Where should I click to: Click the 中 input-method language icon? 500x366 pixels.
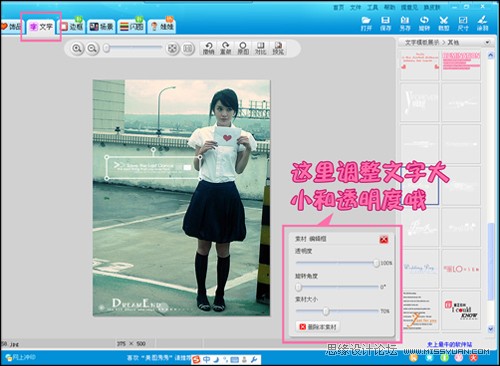(x=206, y=359)
